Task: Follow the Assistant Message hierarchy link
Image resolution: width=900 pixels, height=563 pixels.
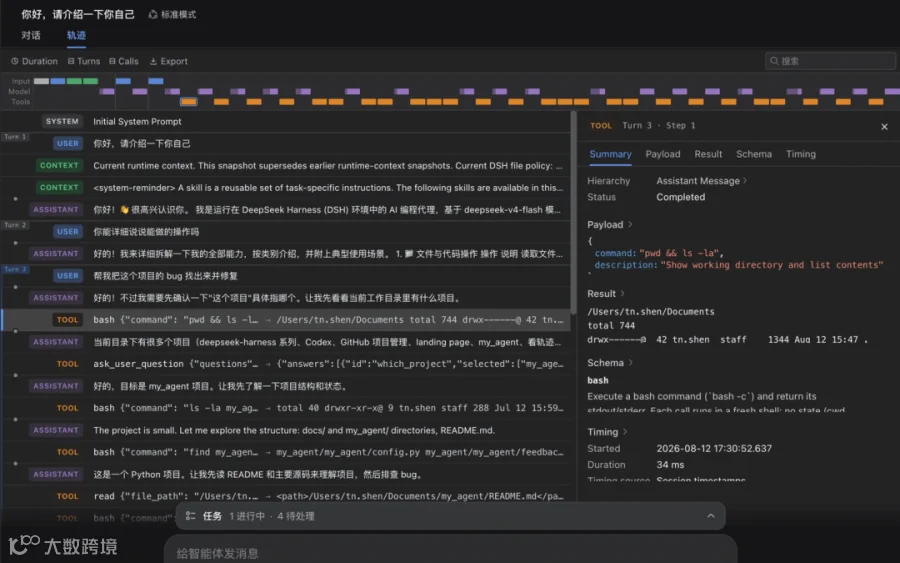Action: coord(701,181)
